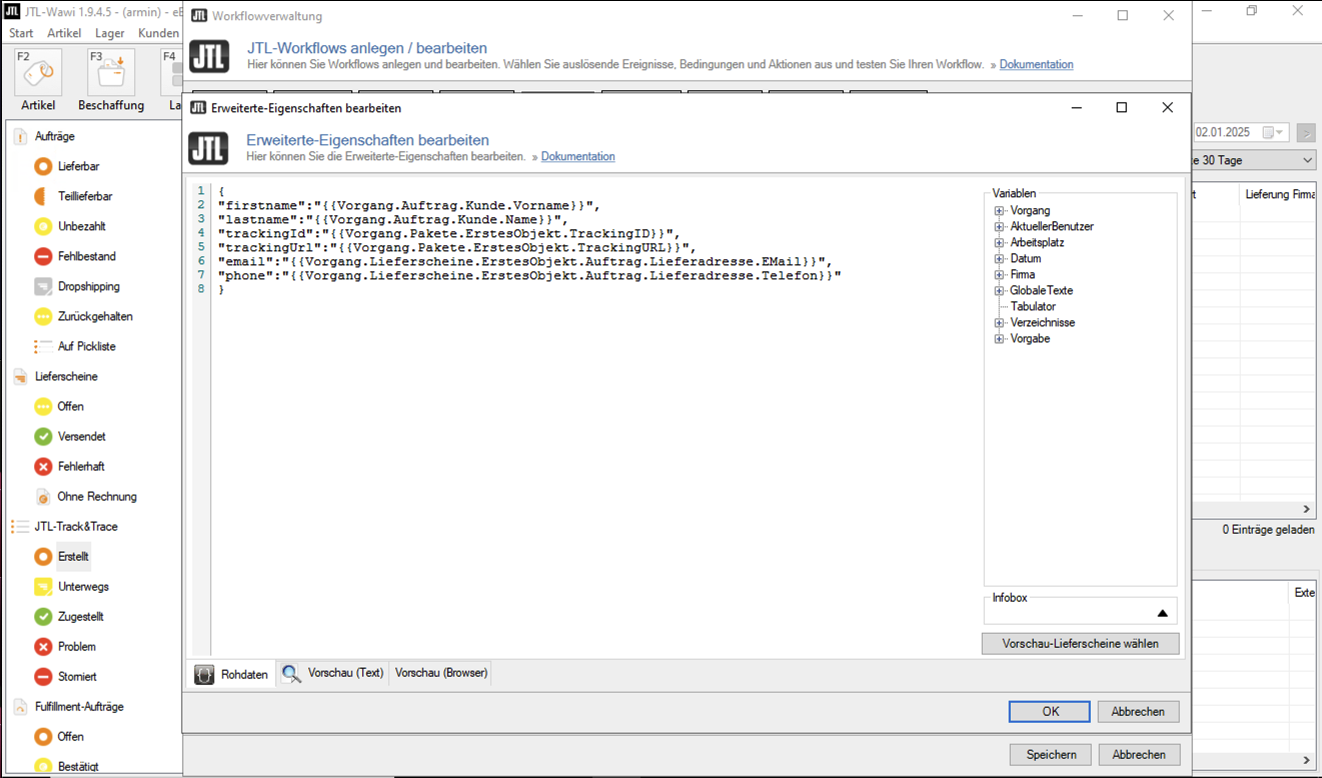The image size is (1322, 778).
Task: Select the Tabulator variable item
Action: (1032, 307)
